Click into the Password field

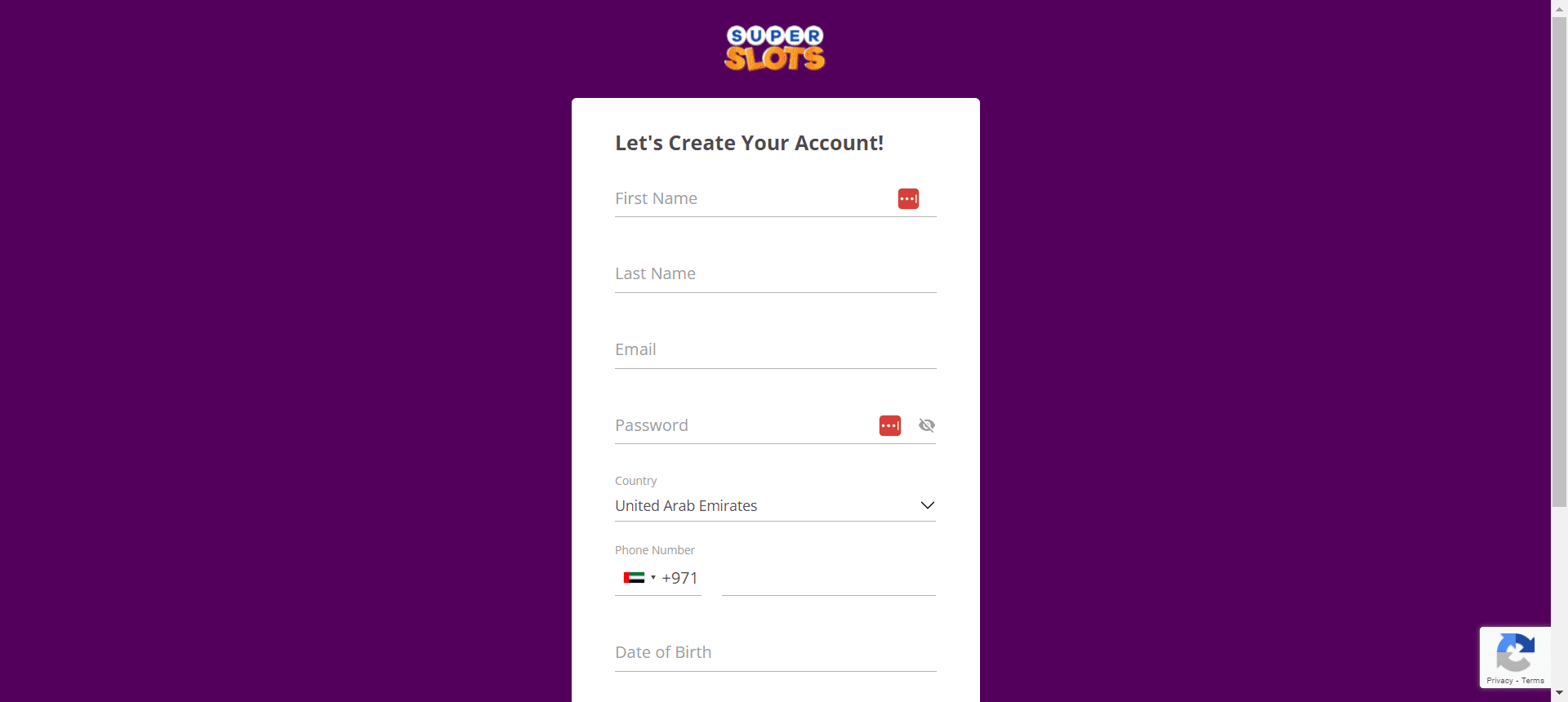[x=743, y=425]
